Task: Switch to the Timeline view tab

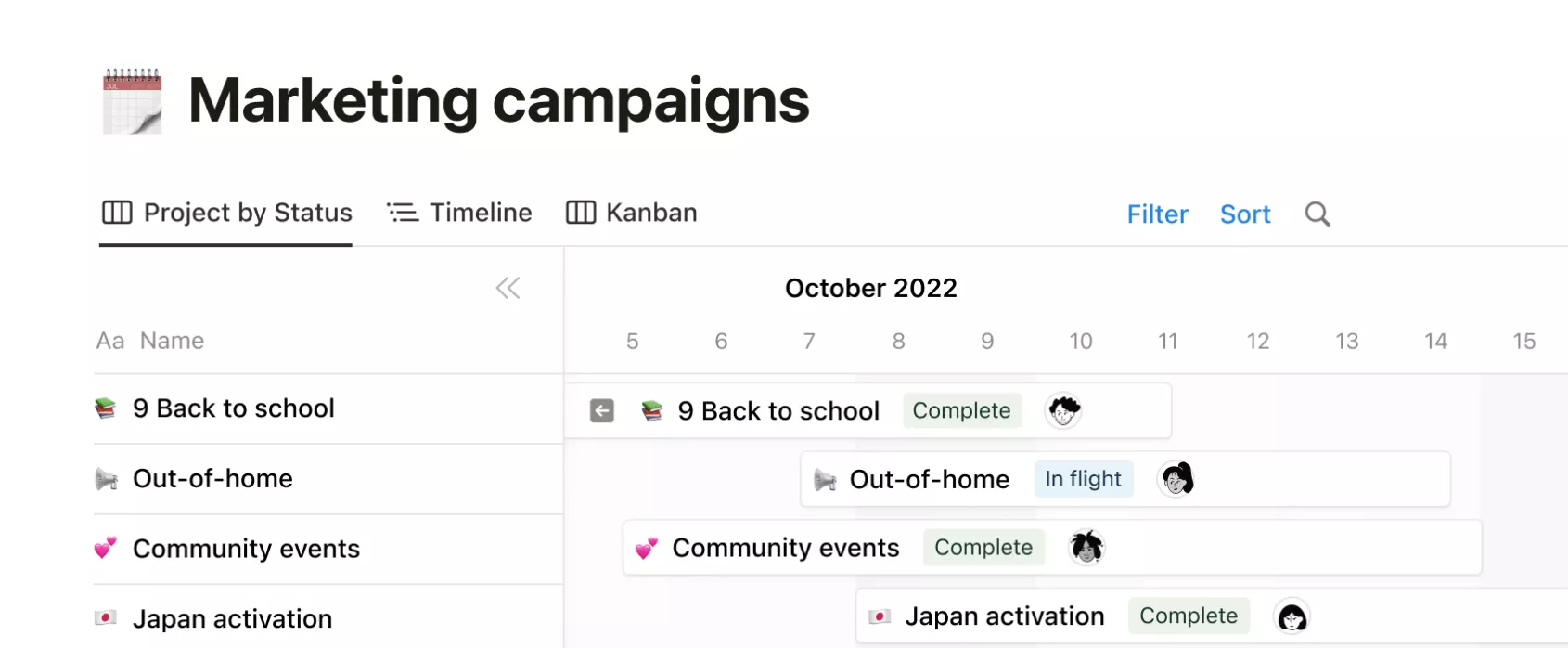Action: pos(459,213)
